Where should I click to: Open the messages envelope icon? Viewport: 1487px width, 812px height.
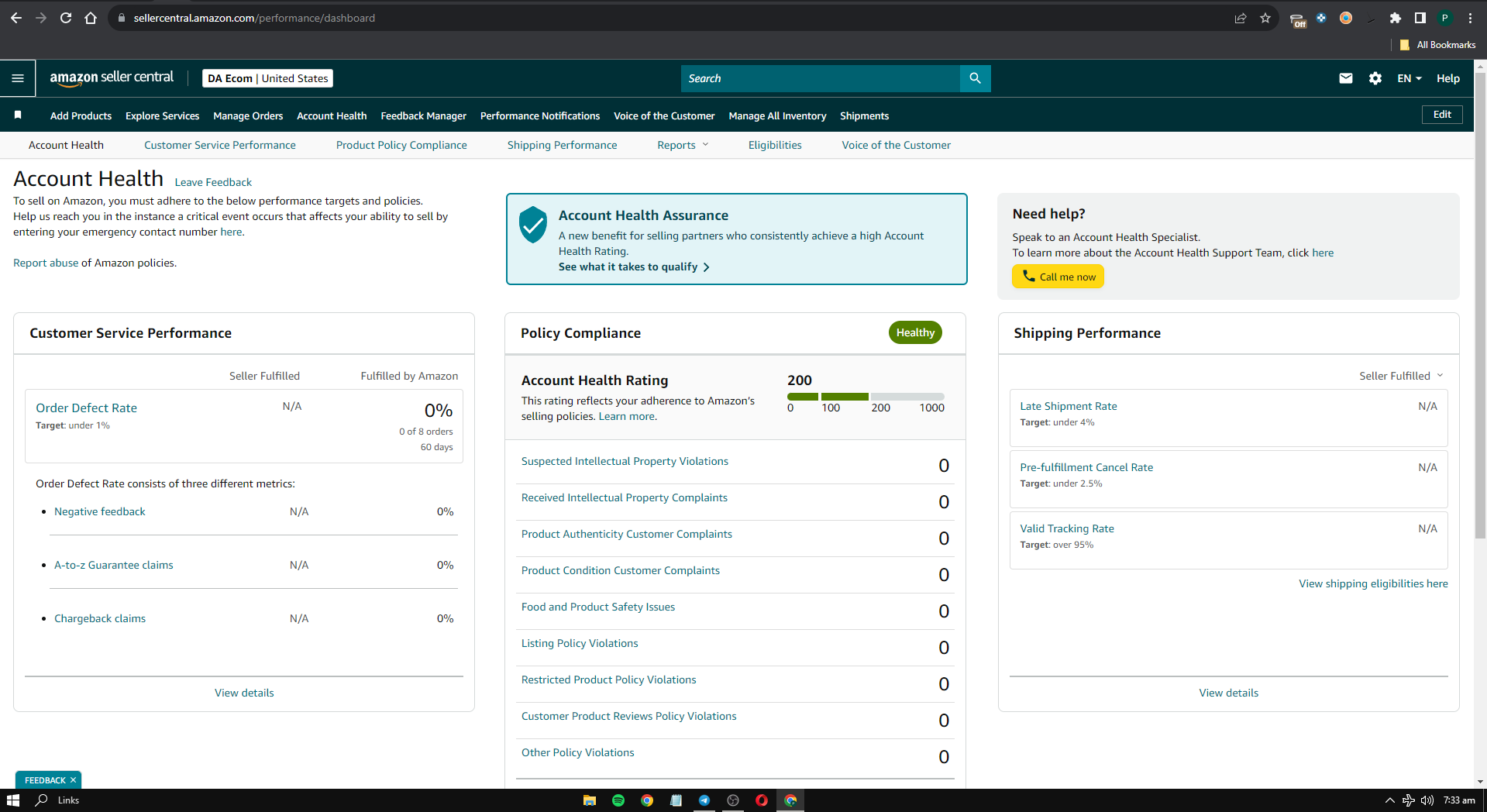coord(1346,78)
